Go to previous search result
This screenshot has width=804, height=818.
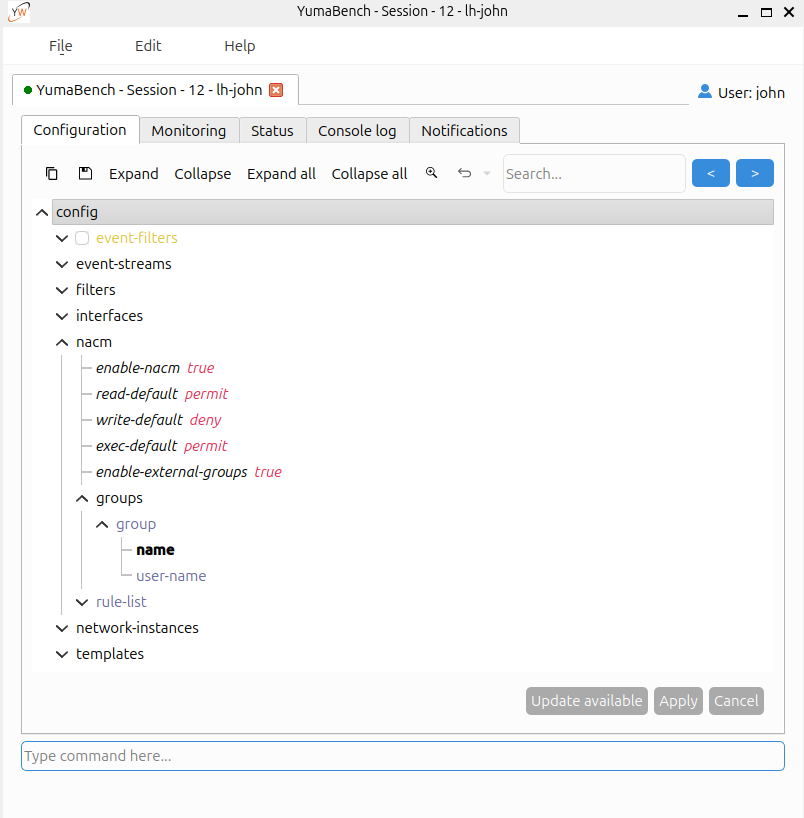point(711,173)
